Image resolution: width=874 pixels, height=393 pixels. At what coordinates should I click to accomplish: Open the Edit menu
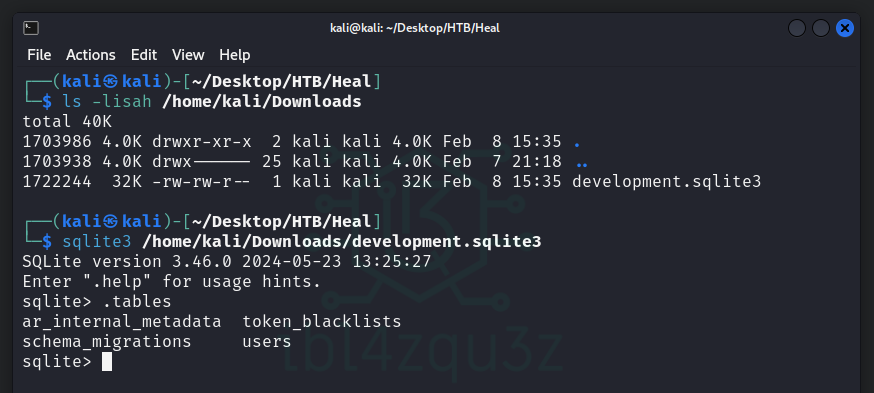144,55
